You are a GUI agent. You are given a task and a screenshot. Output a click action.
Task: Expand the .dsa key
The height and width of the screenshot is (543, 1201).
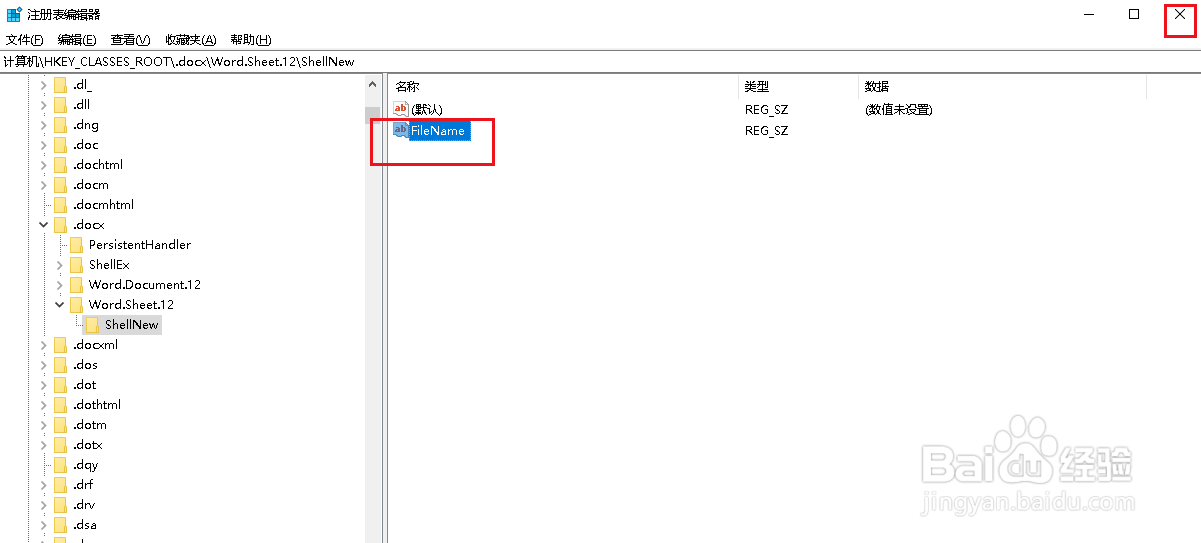pyautogui.click(x=43, y=525)
